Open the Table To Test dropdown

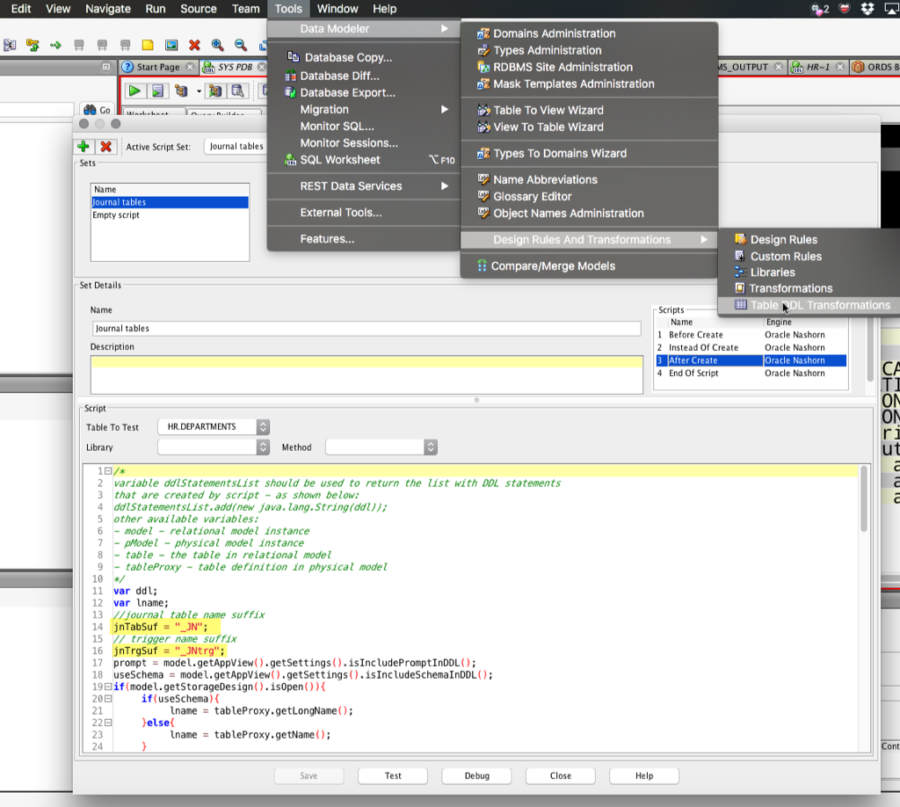(213, 426)
